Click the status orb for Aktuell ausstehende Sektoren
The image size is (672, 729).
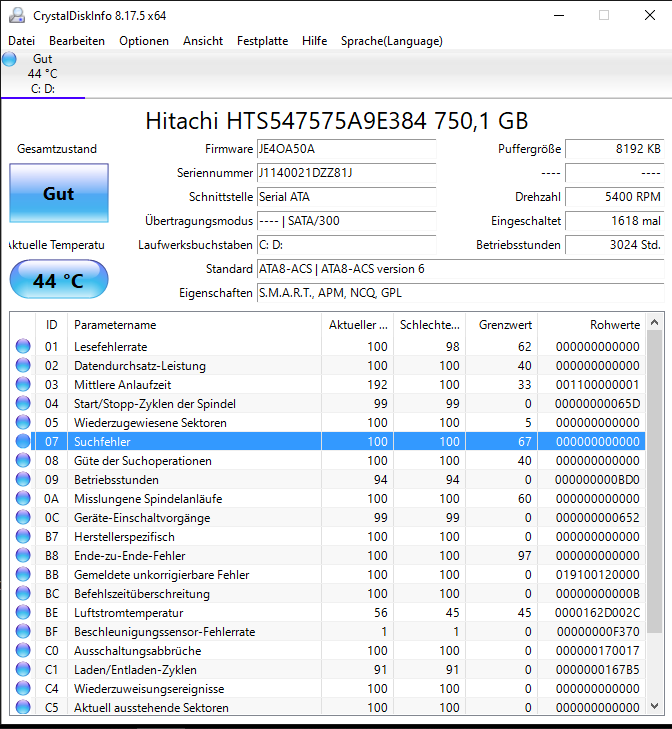[x=23, y=707]
